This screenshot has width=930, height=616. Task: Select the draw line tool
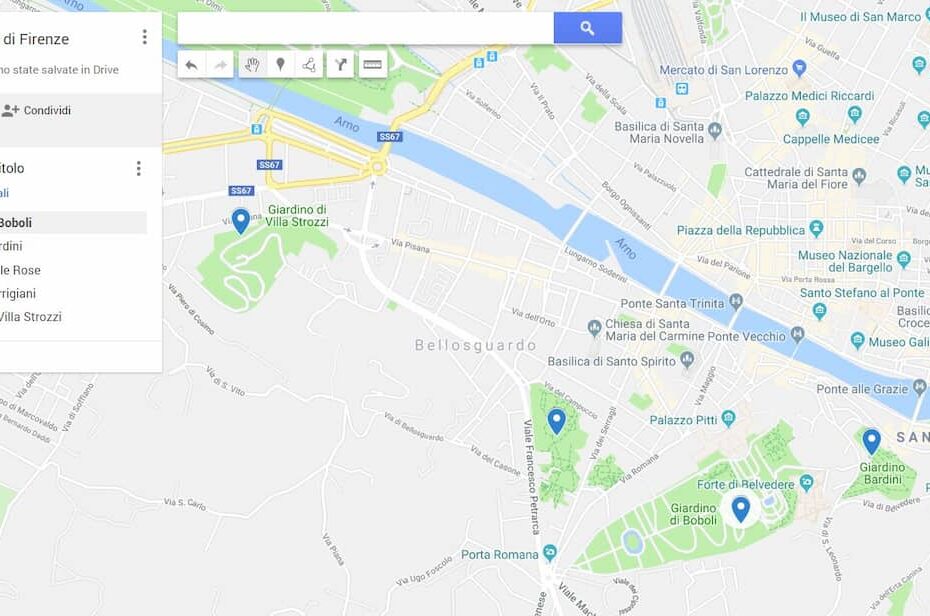tap(309, 65)
